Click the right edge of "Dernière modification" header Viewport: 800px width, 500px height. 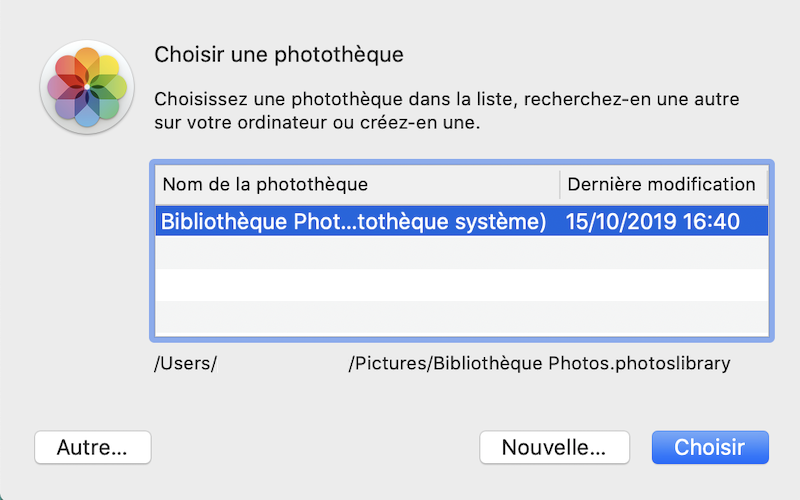click(x=766, y=184)
